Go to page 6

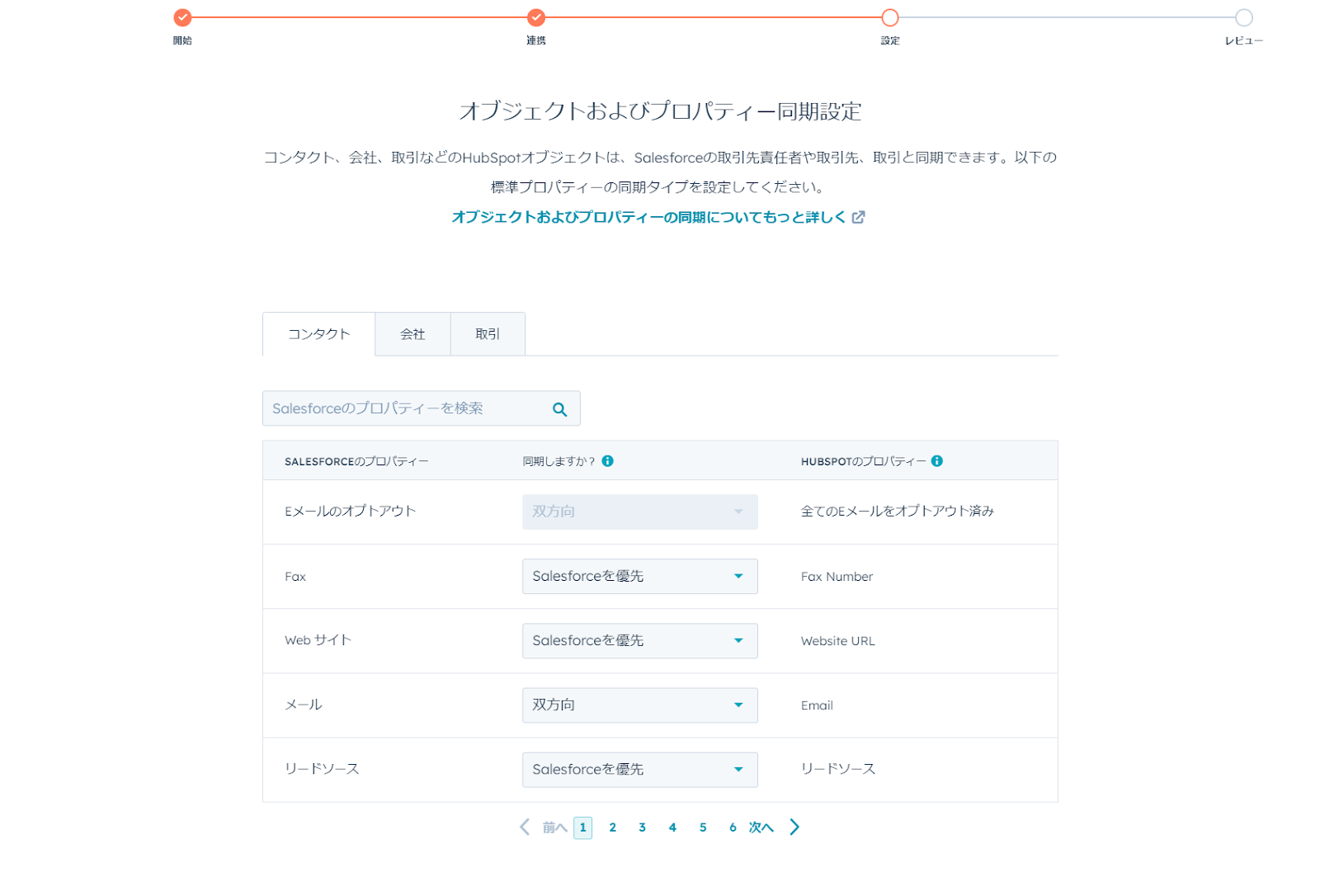[733, 828]
